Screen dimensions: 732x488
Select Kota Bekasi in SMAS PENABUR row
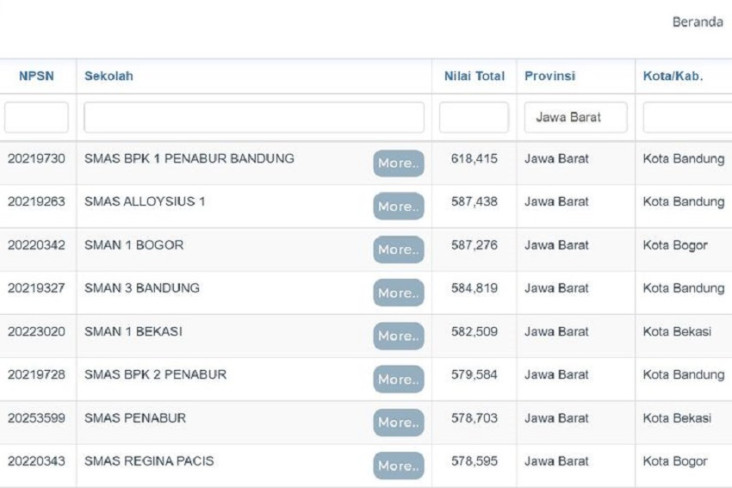click(x=677, y=418)
